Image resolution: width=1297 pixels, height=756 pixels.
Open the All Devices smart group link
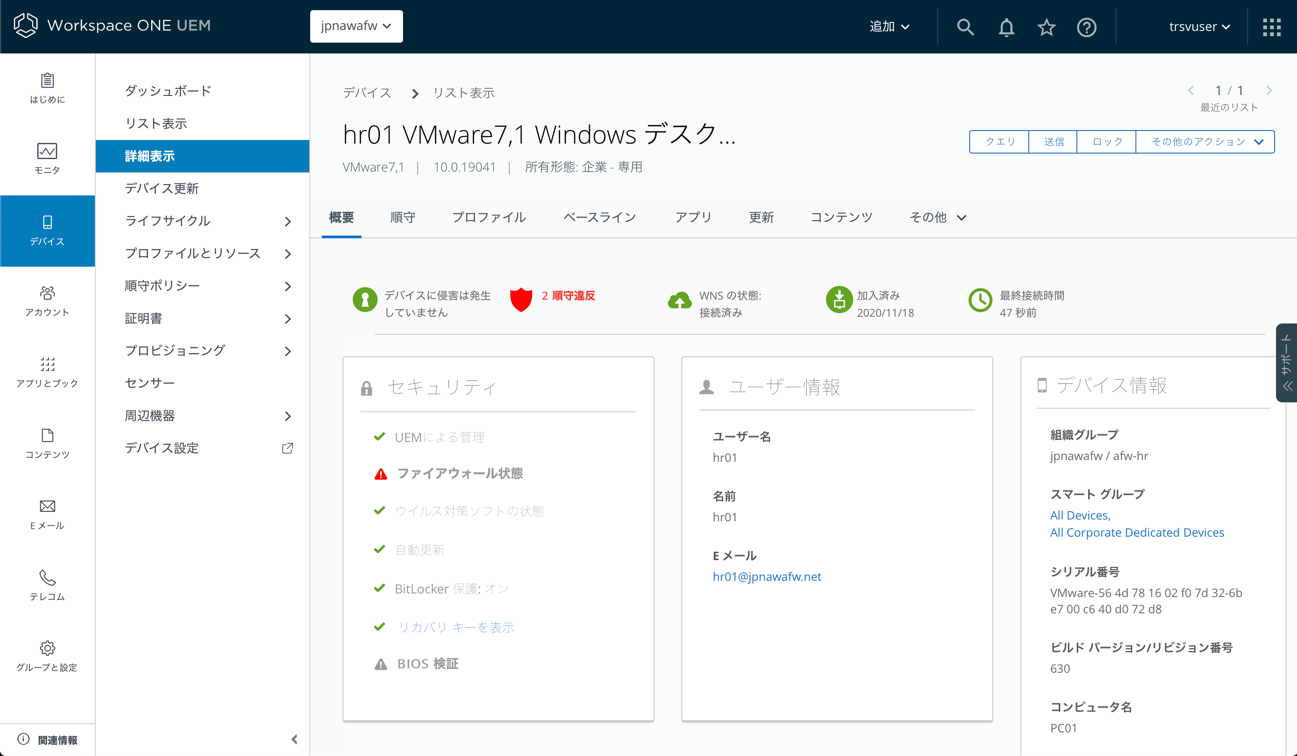(x=1080, y=516)
